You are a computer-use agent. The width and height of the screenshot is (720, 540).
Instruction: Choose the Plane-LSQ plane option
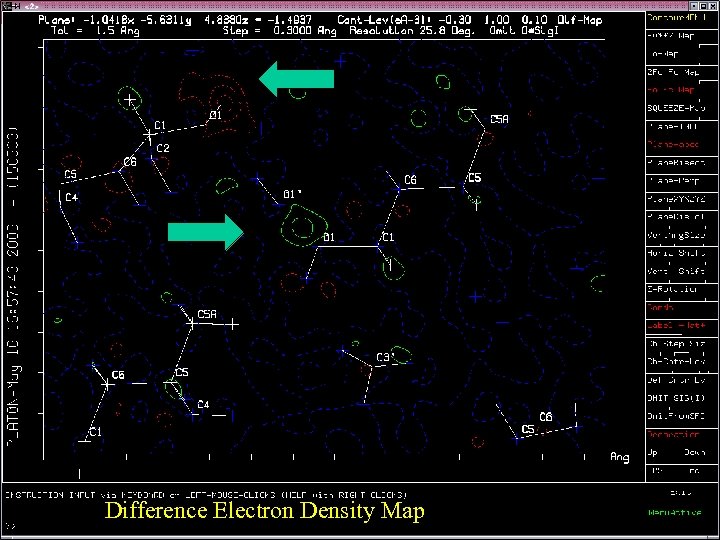[672, 126]
